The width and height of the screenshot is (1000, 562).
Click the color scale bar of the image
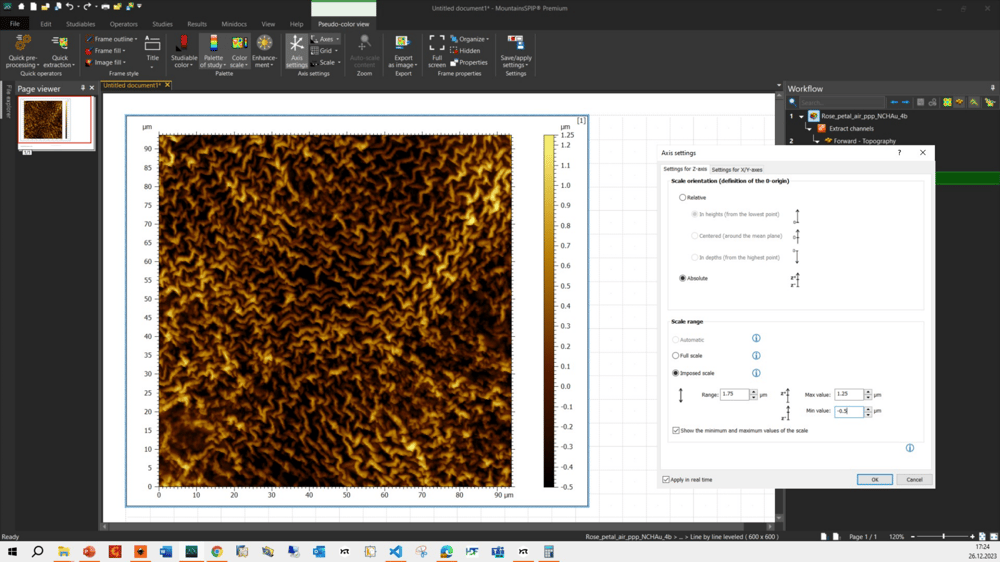tap(548, 311)
